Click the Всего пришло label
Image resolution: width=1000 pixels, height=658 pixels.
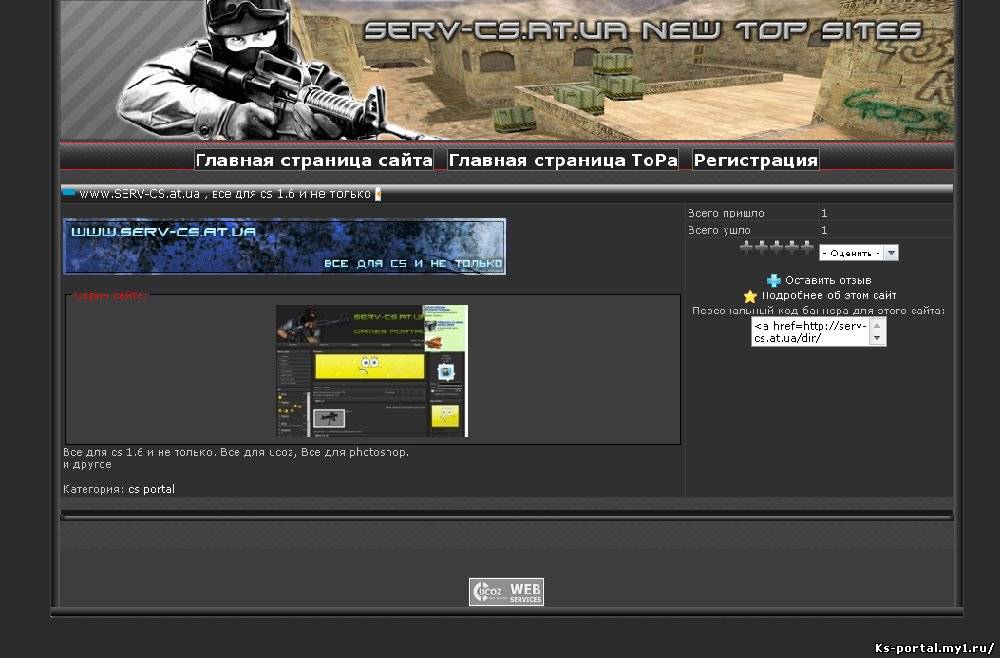726,213
